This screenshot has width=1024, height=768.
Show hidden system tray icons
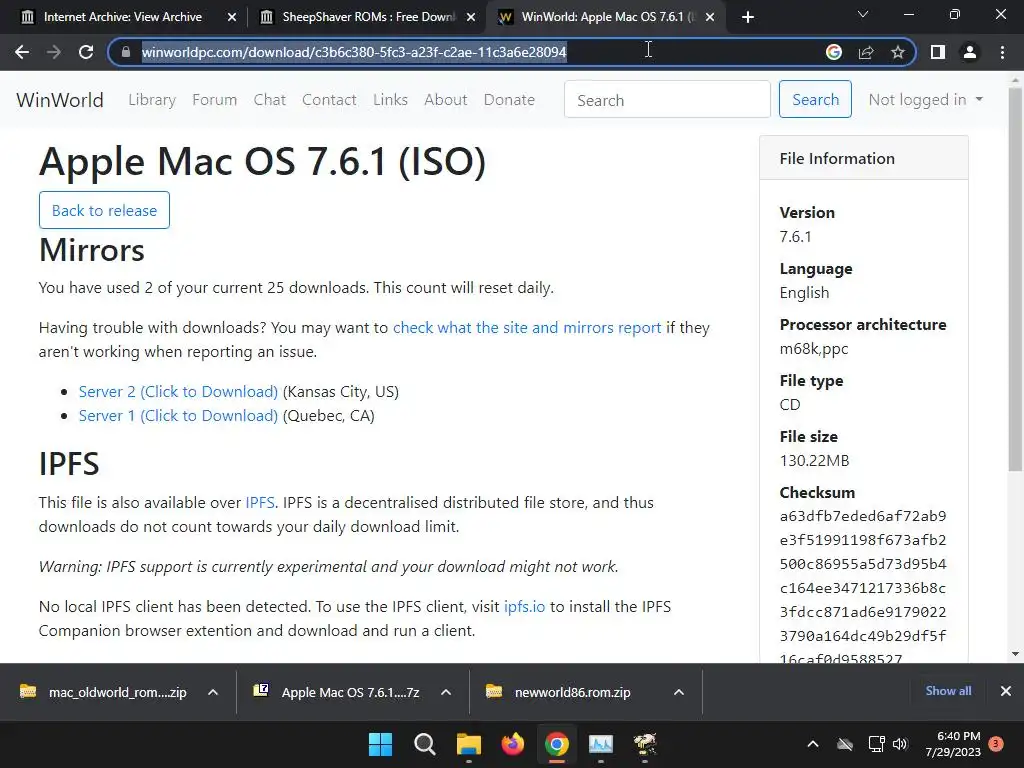point(813,744)
